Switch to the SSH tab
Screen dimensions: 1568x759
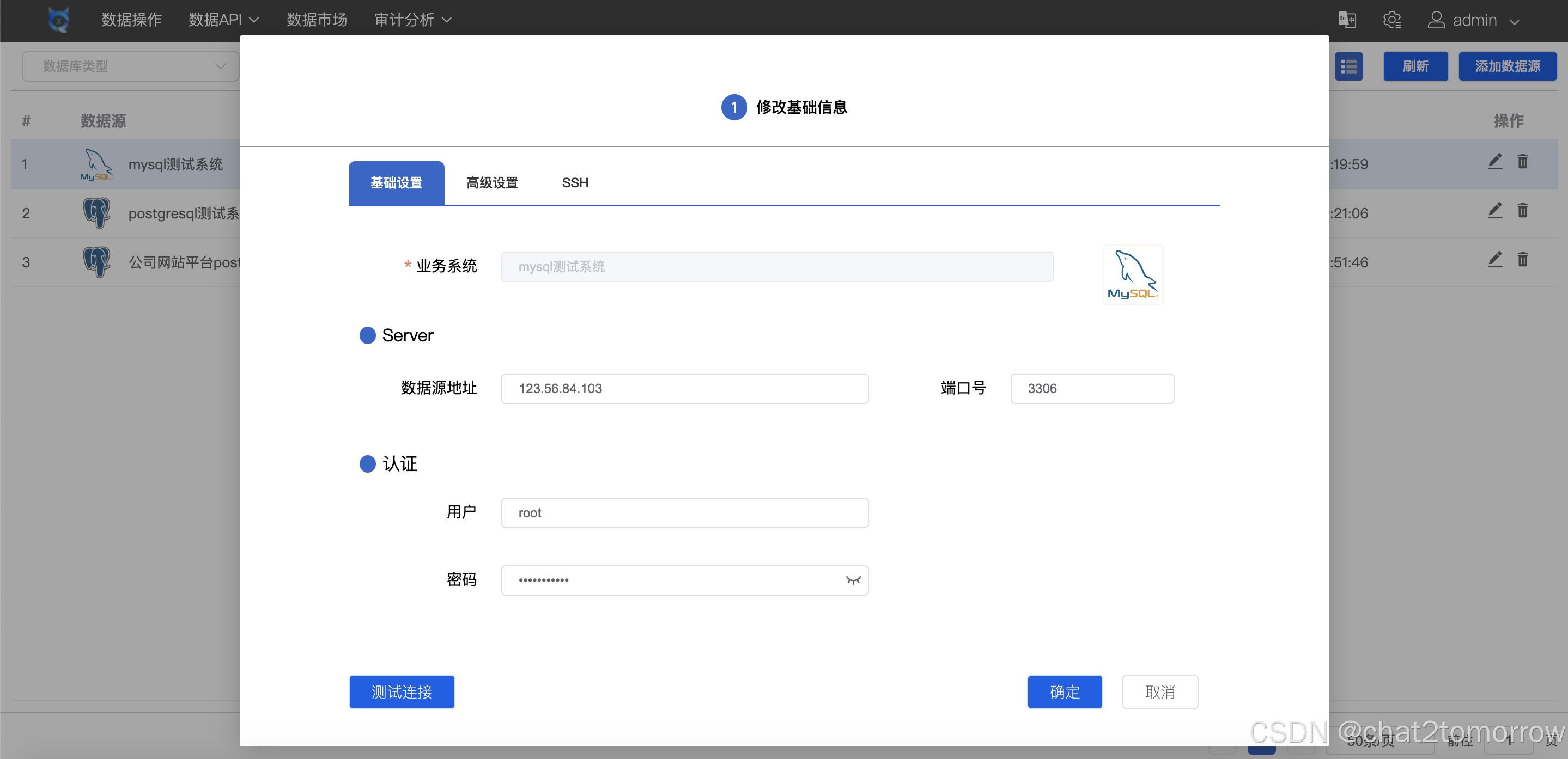click(575, 183)
